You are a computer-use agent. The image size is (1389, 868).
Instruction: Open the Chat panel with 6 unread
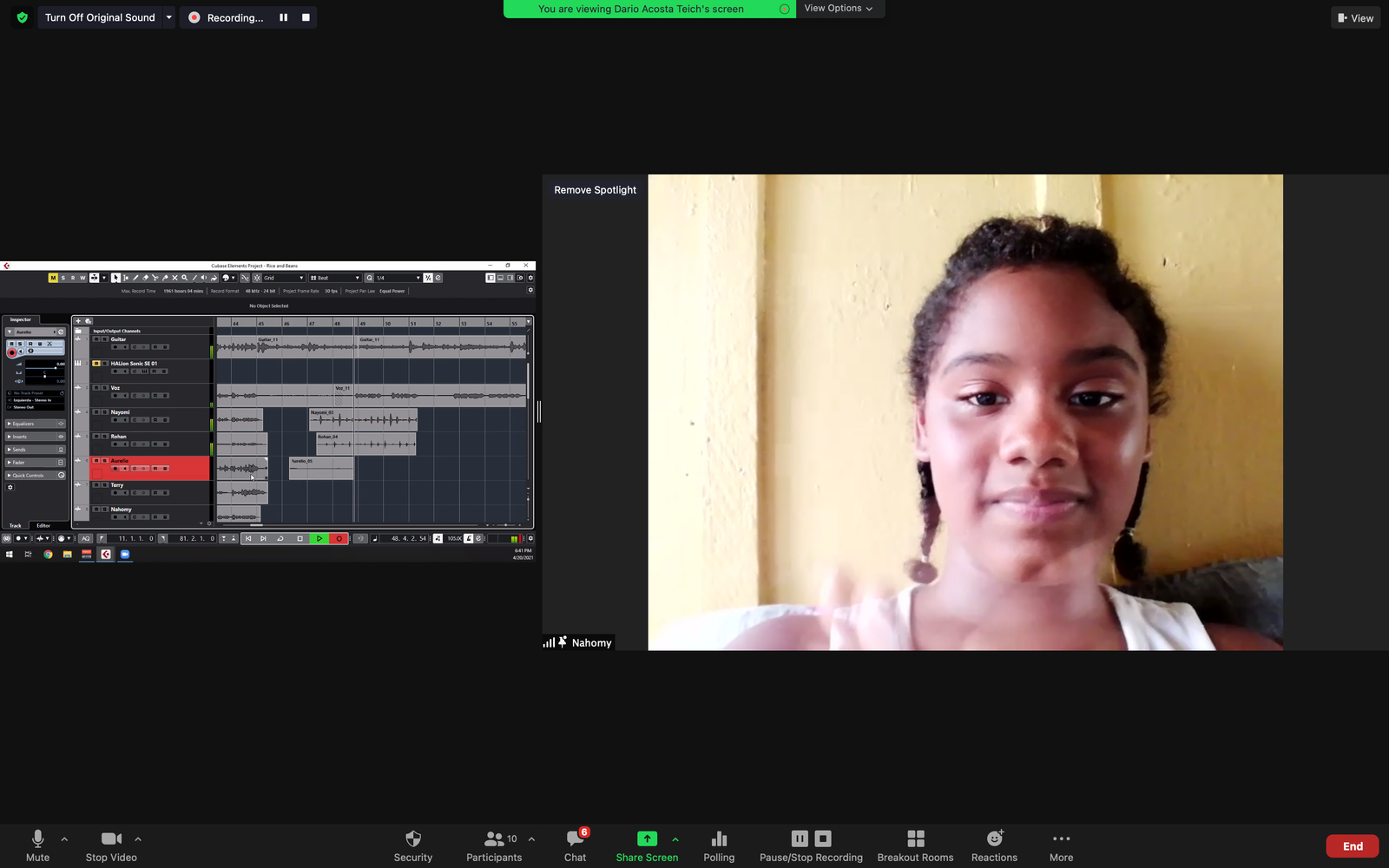coord(575,838)
